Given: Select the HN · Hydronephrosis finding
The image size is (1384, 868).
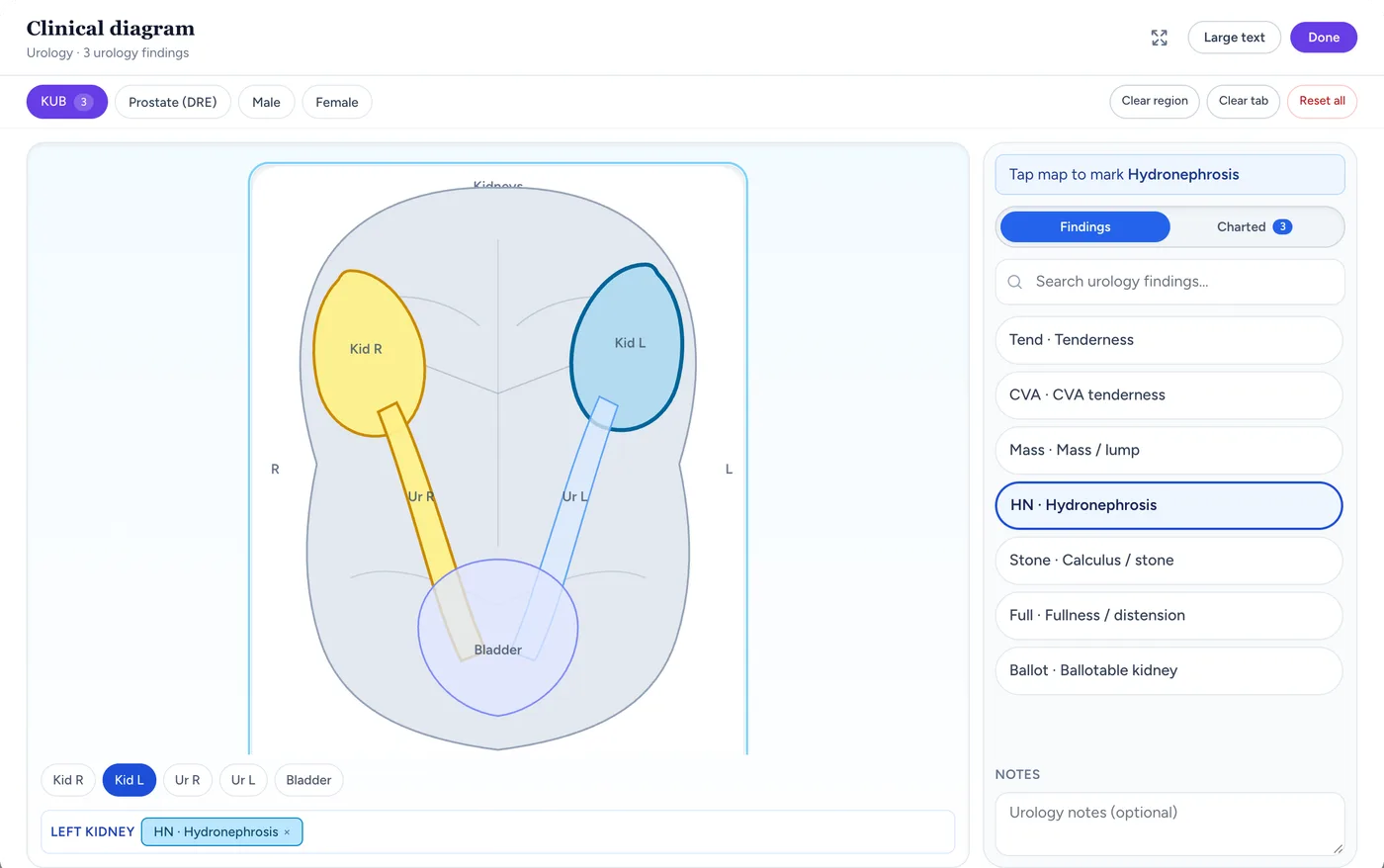Looking at the screenshot, I should click(x=1168, y=505).
